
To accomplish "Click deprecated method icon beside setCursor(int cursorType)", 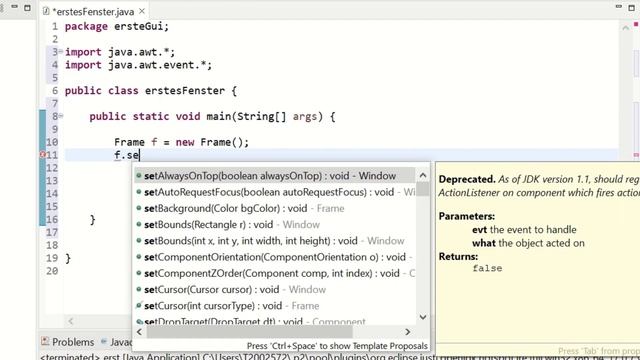I will coord(139,305).
